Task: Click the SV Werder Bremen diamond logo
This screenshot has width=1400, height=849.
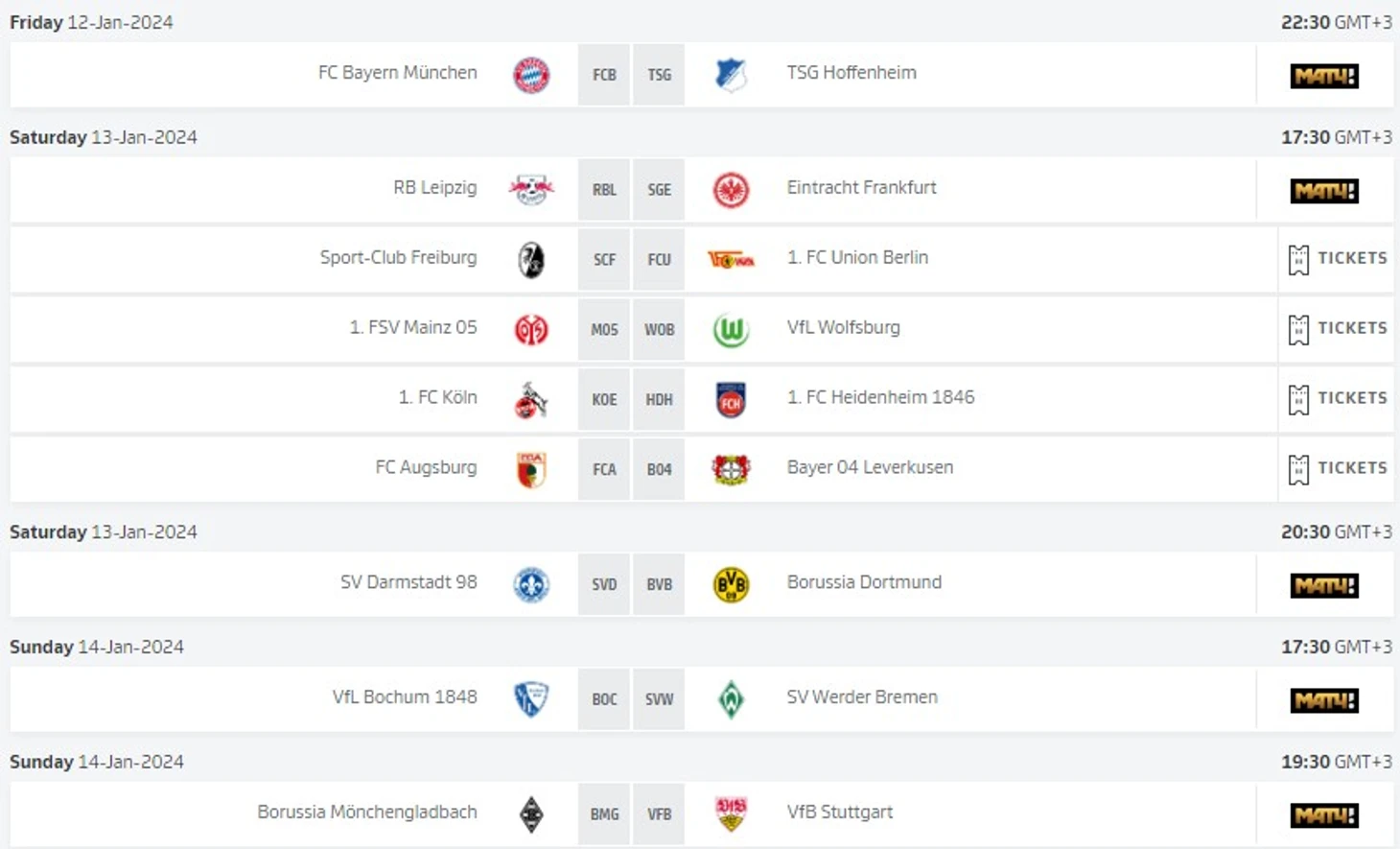Action: tap(731, 699)
